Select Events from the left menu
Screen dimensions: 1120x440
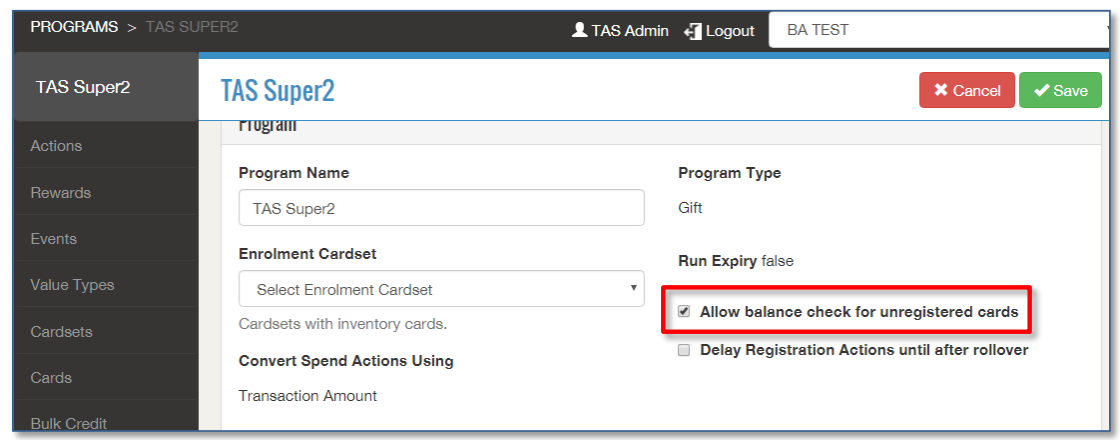point(53,239)
